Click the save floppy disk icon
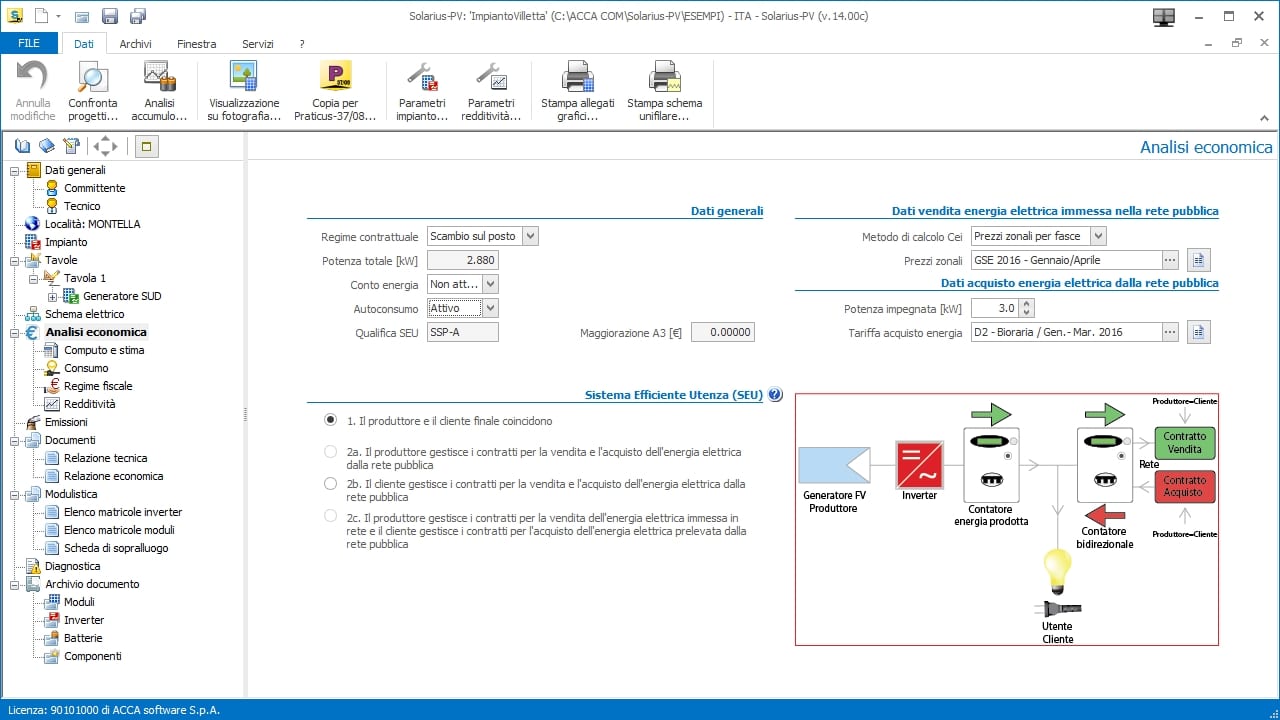Viewport: 1280px width, 720px height. [x=110, y=16]
